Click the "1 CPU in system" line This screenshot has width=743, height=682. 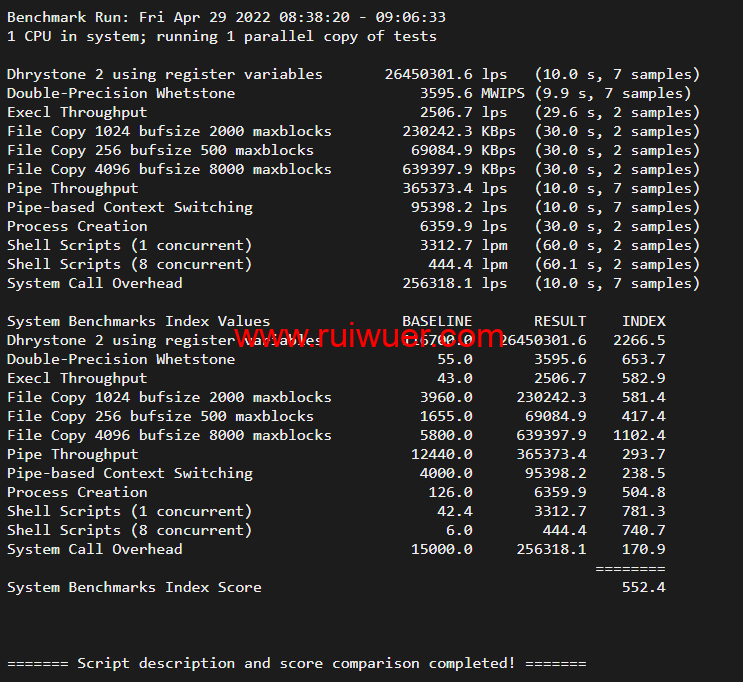(x=221, y=36)
